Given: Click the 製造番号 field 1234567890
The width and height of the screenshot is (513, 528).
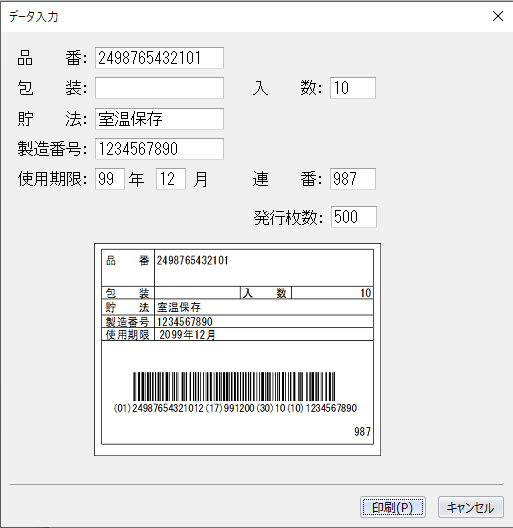Looking at the screenshot, I should (159, 149).
